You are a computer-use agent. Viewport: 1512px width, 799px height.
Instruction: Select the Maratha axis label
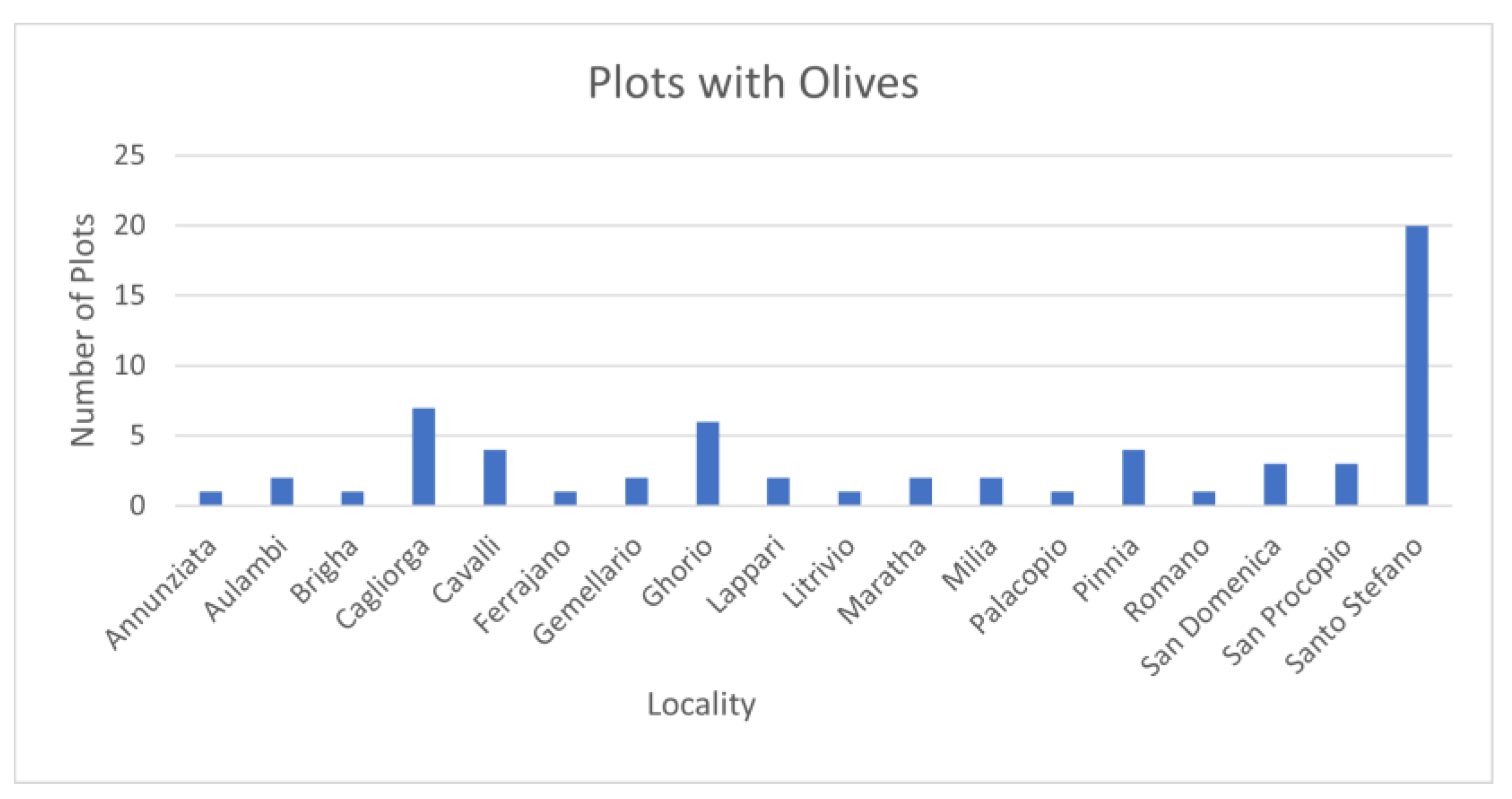coord(882,580)
